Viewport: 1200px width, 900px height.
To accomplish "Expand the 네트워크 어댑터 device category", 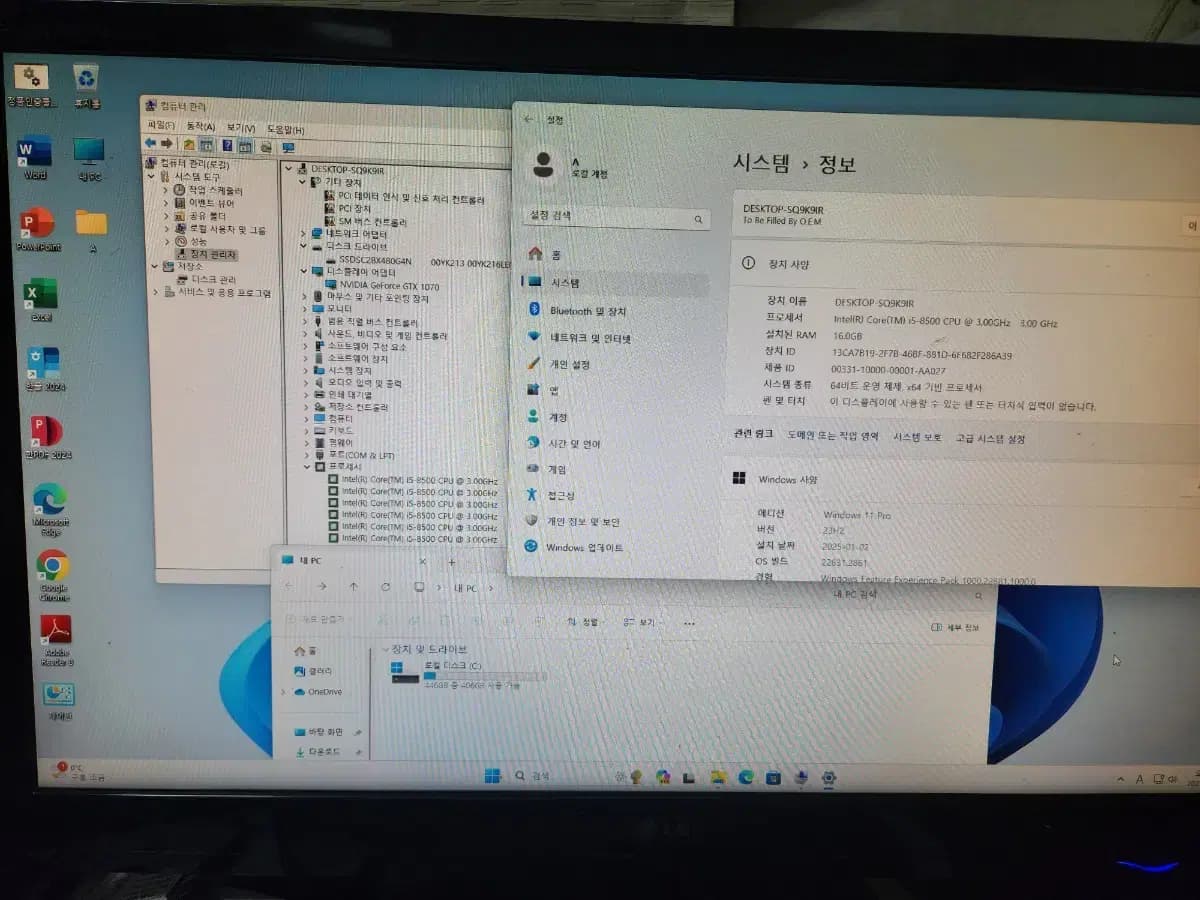I will coord(304,233).
